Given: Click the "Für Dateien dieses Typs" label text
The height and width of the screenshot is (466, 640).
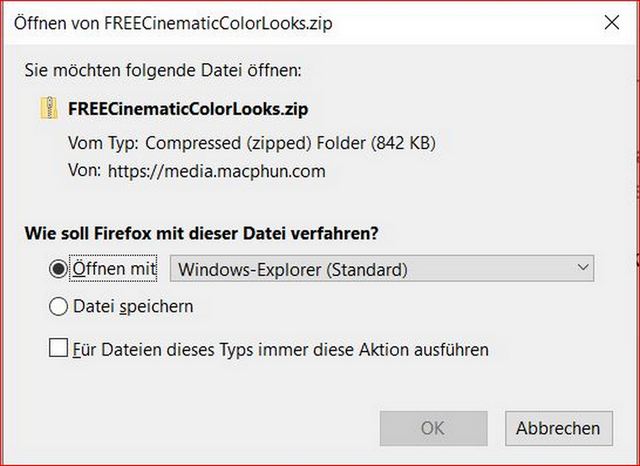Looking at the screenshot, I should coord(280,349).
